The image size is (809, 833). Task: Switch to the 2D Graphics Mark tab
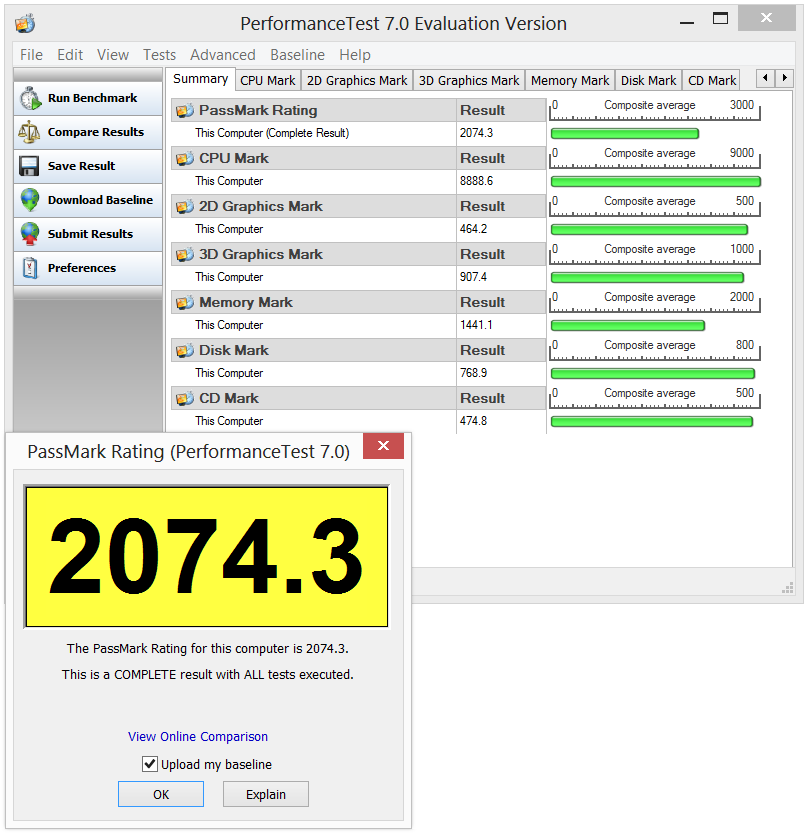[357, 80]
